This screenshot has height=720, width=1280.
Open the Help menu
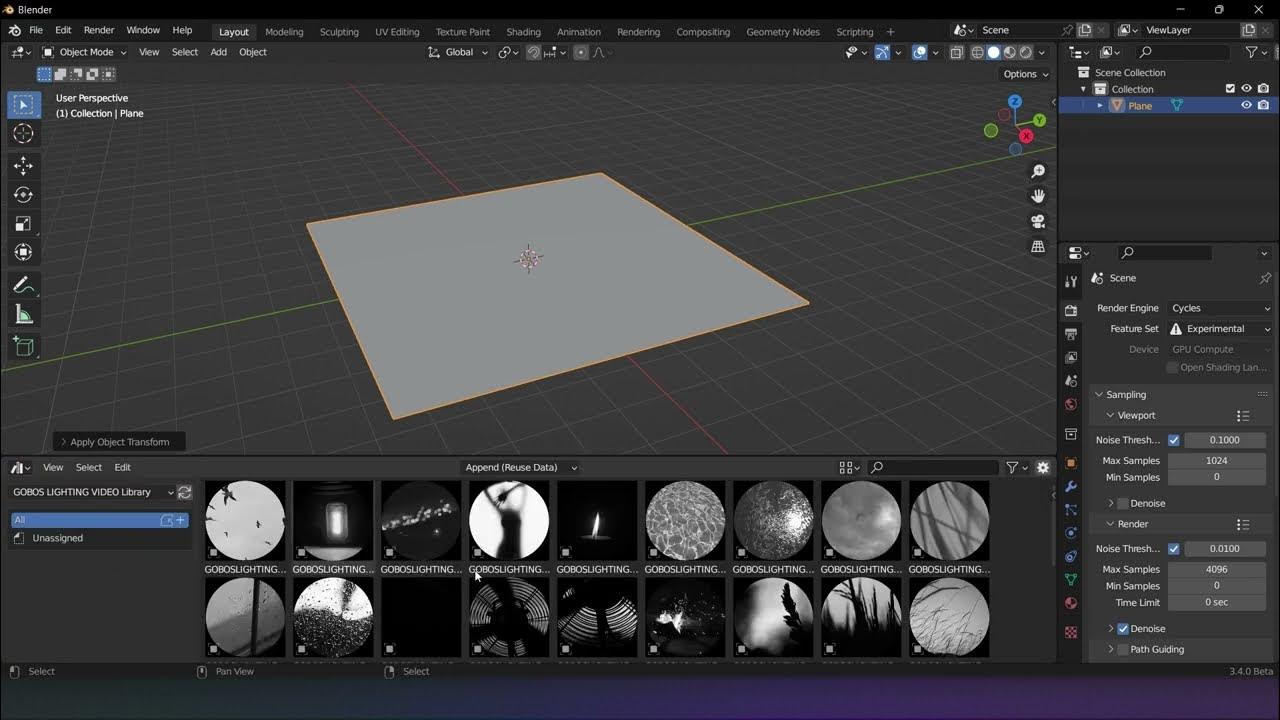pyautogui.click(x=182, y=31)
